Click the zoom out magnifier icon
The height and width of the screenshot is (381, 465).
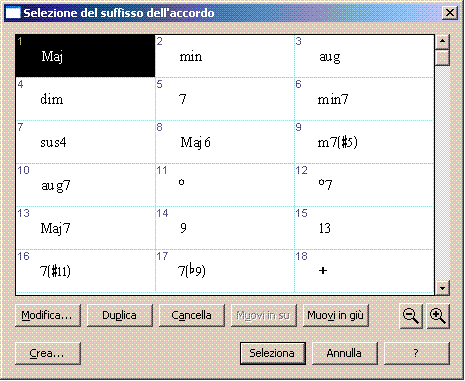(411, 315)
